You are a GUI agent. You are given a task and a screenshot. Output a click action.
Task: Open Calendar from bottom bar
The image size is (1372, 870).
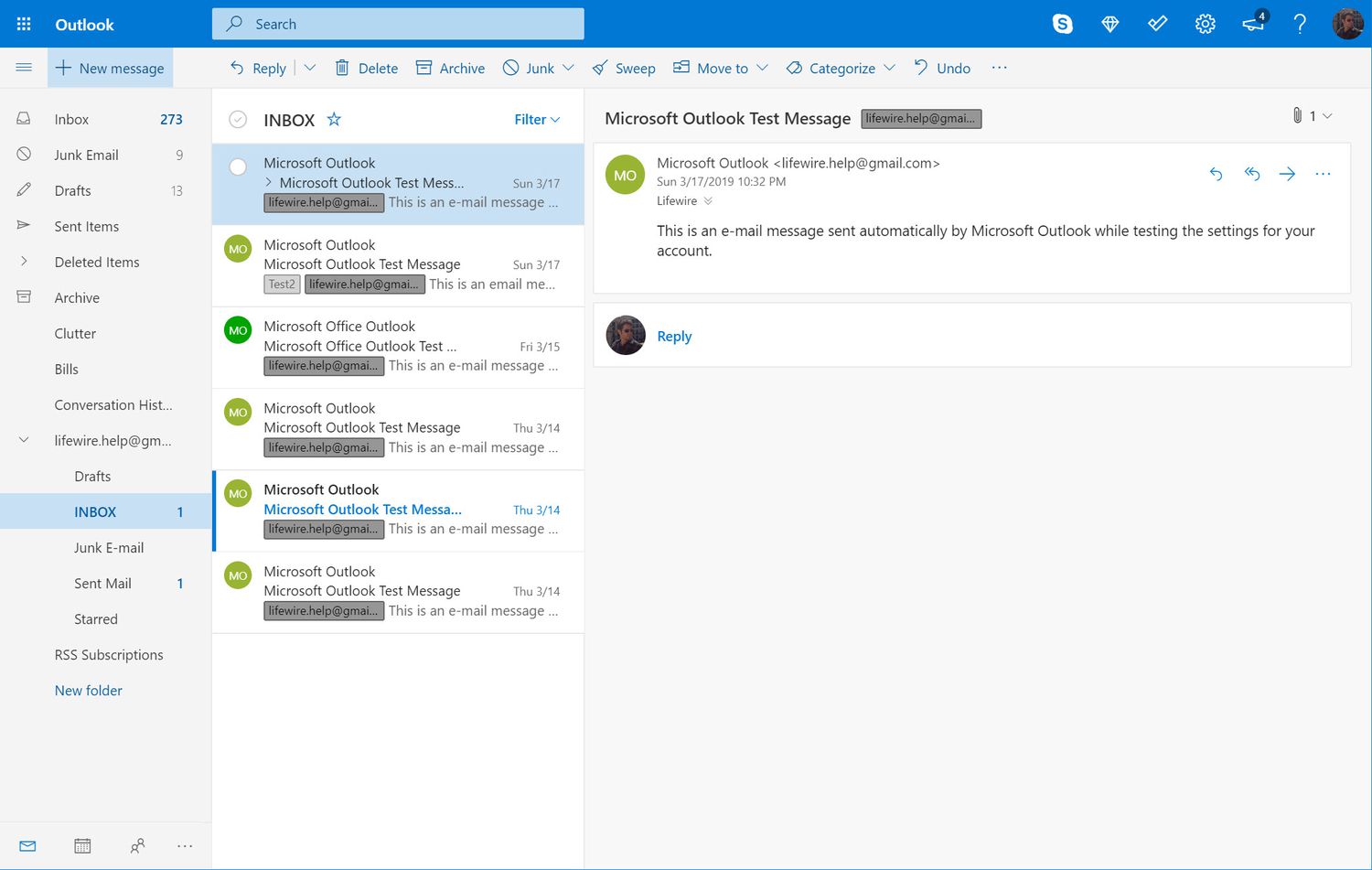82,846
